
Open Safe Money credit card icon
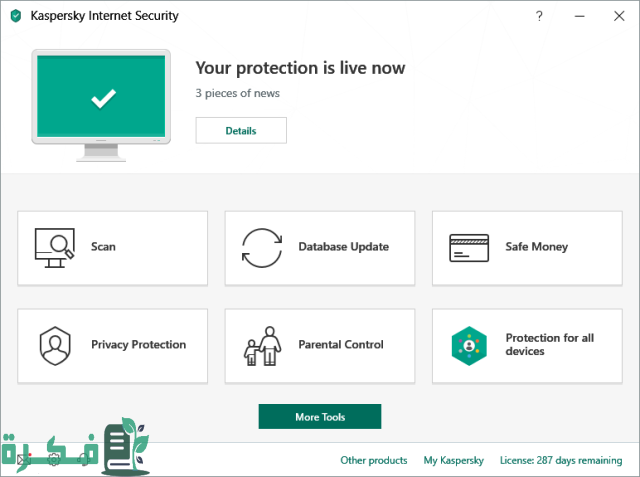tap(468, 246)
